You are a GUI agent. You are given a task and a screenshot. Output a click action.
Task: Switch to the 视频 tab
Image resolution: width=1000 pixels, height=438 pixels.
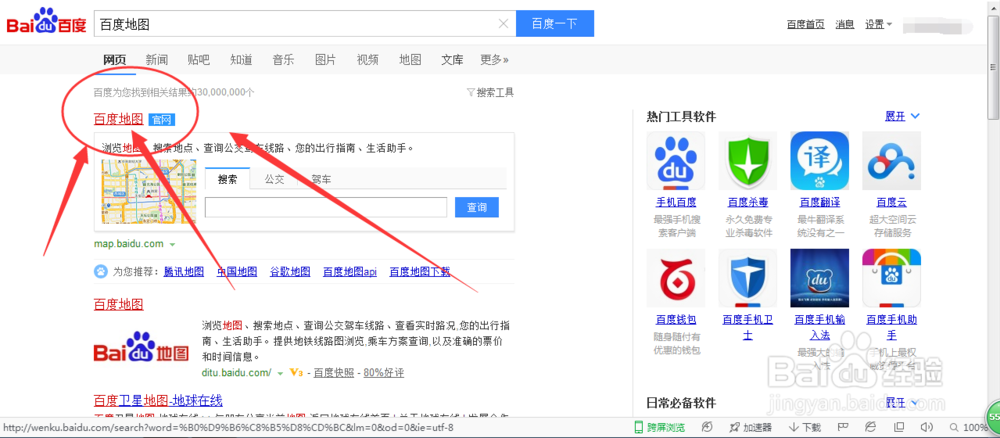click(367, 60)
